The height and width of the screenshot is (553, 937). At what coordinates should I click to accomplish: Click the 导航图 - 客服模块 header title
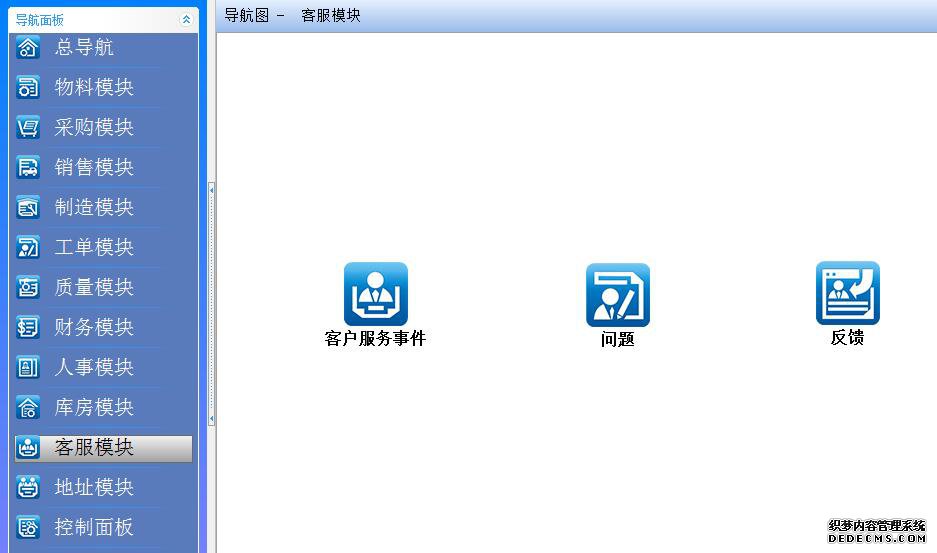pyautogui.click(x=292, y=16)
